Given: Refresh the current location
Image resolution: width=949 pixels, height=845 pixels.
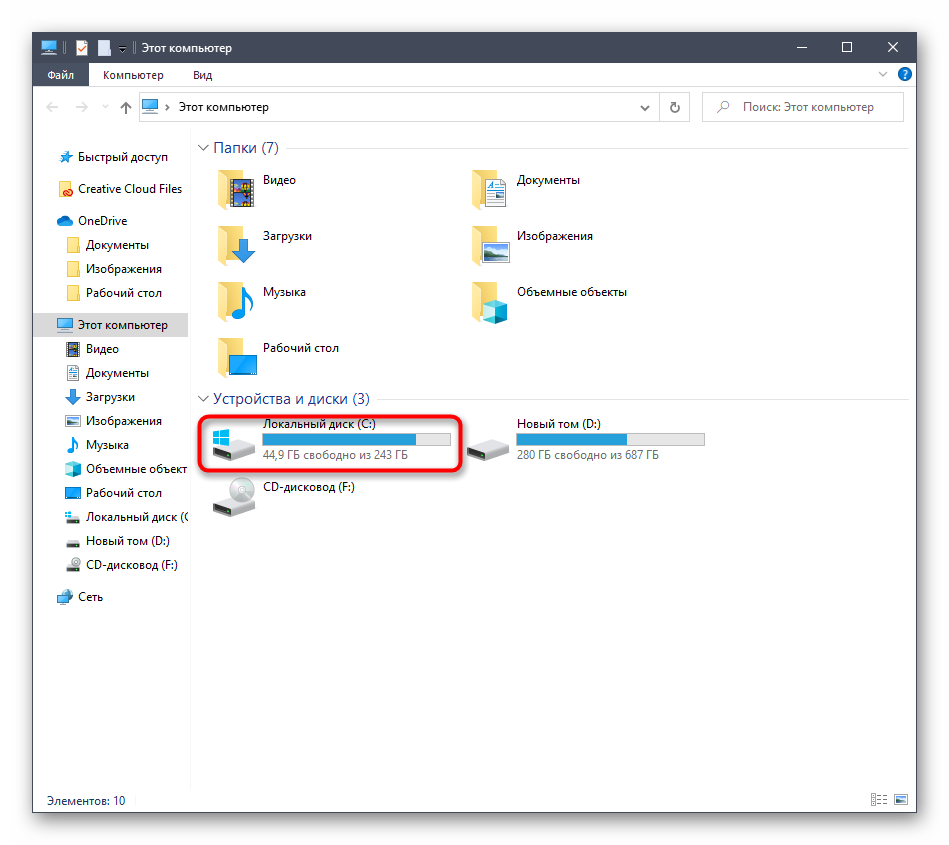Looking at the screenshot, I should point(674,107).
